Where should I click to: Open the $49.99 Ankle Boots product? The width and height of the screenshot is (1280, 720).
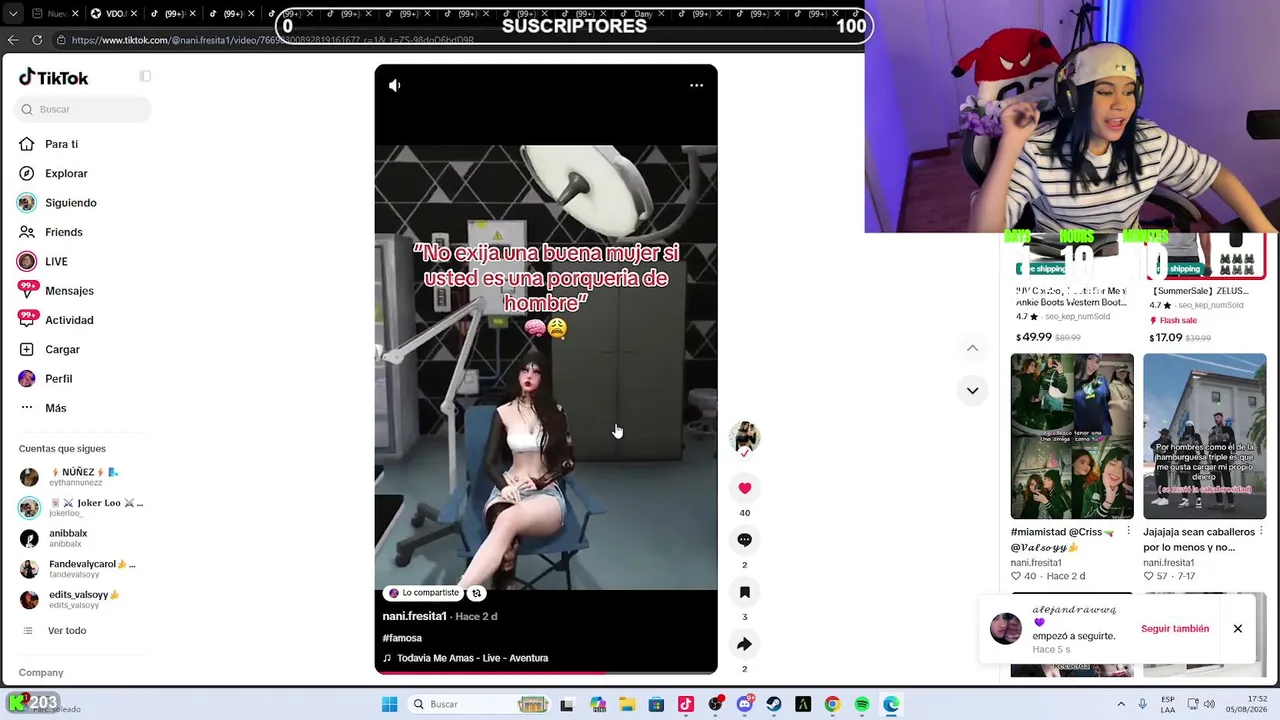(1072, 290)
